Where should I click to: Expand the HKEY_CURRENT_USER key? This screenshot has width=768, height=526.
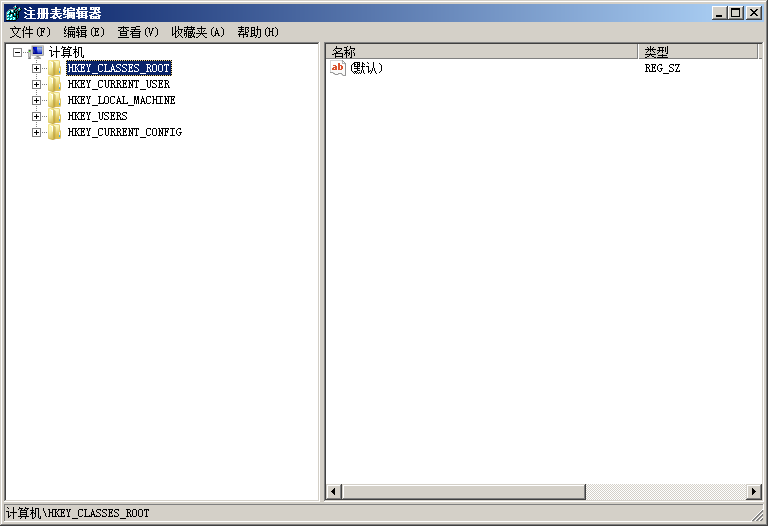point(36,84)
